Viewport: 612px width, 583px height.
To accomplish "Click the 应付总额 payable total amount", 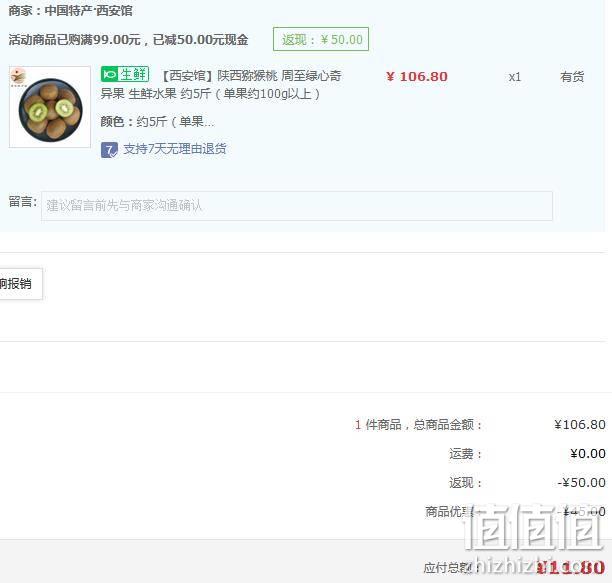I will click(571, 568).
